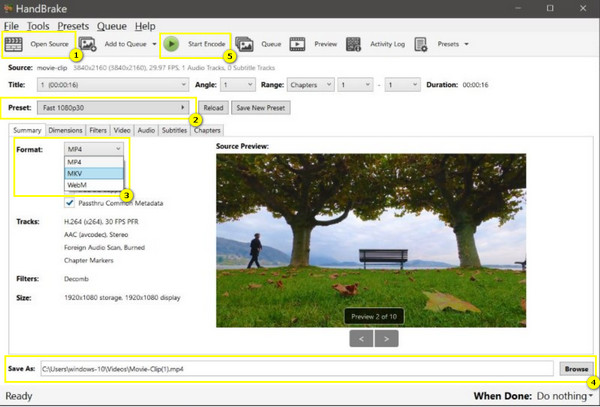Click the Source Preview image
The image size is (600, 407).
pos(371,241)
